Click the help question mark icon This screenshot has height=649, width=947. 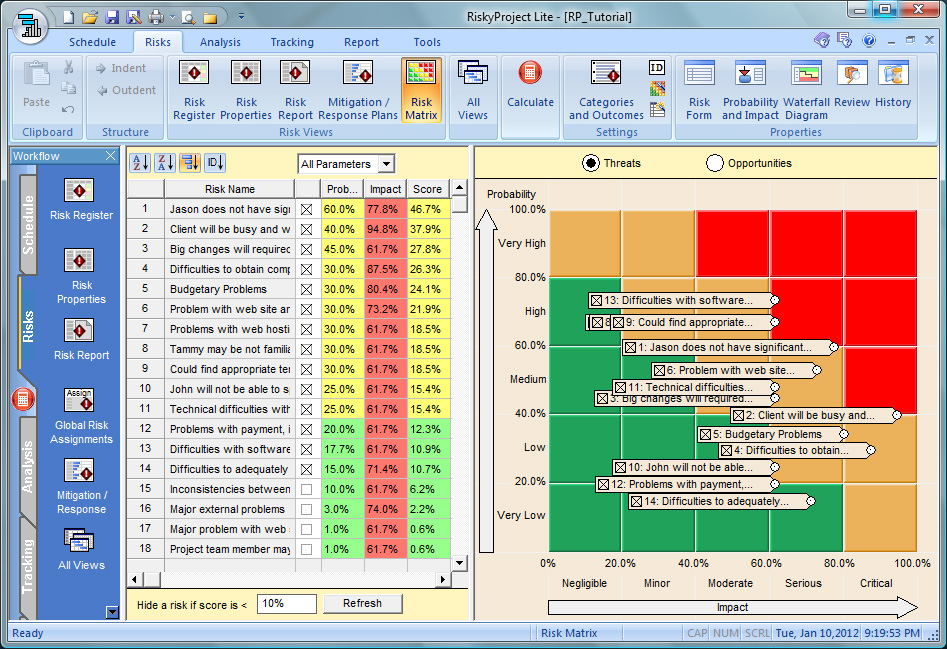point(868,40)
